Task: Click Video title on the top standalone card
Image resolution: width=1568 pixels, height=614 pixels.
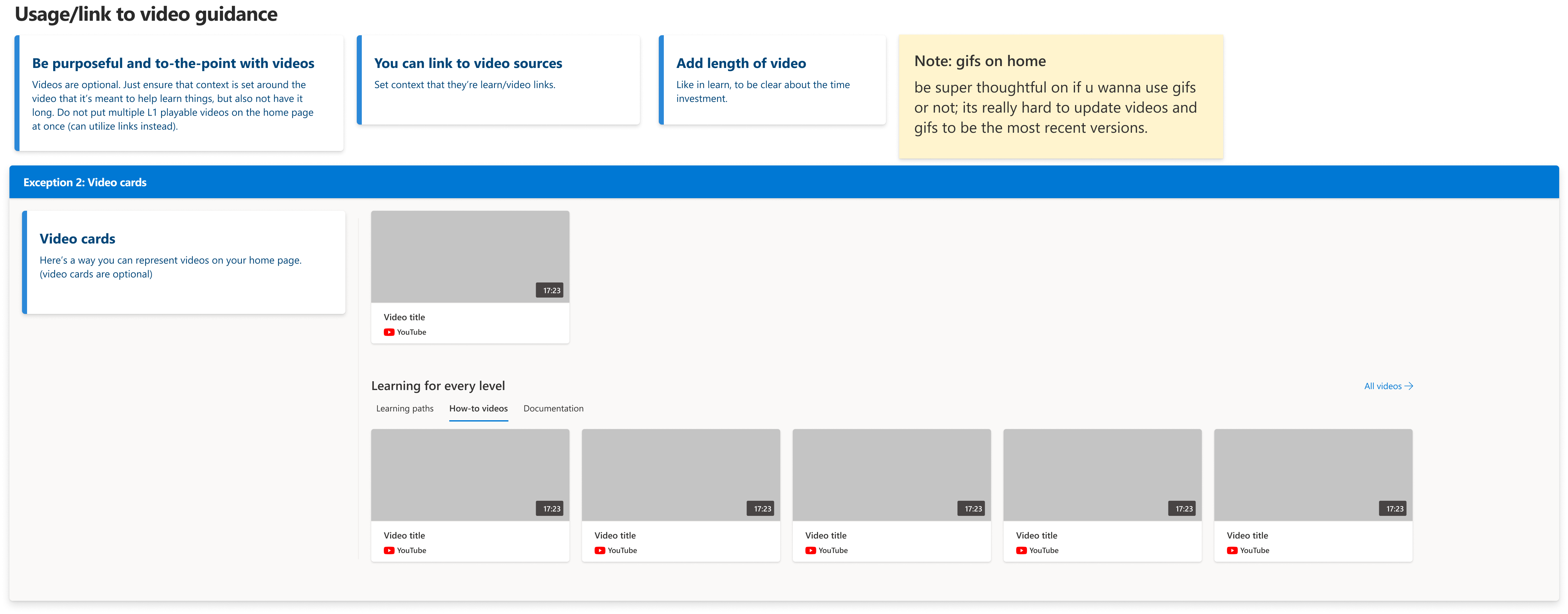Action: pos(404,318)
